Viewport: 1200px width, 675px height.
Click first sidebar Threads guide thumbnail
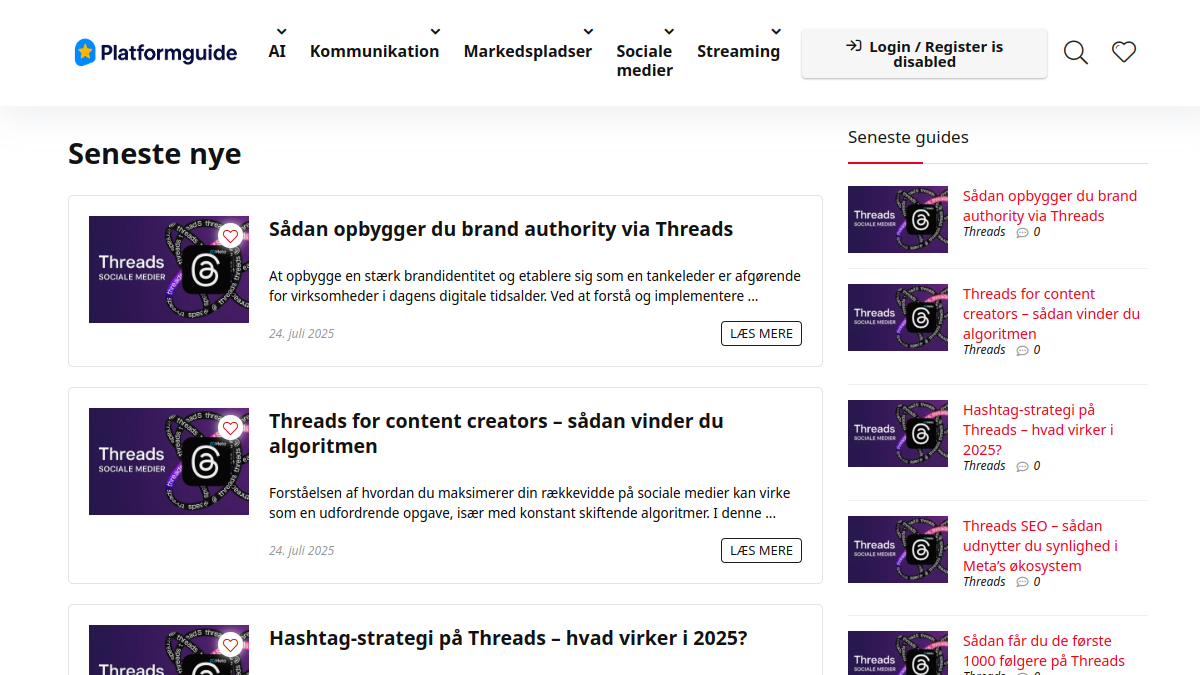point(897,219)
